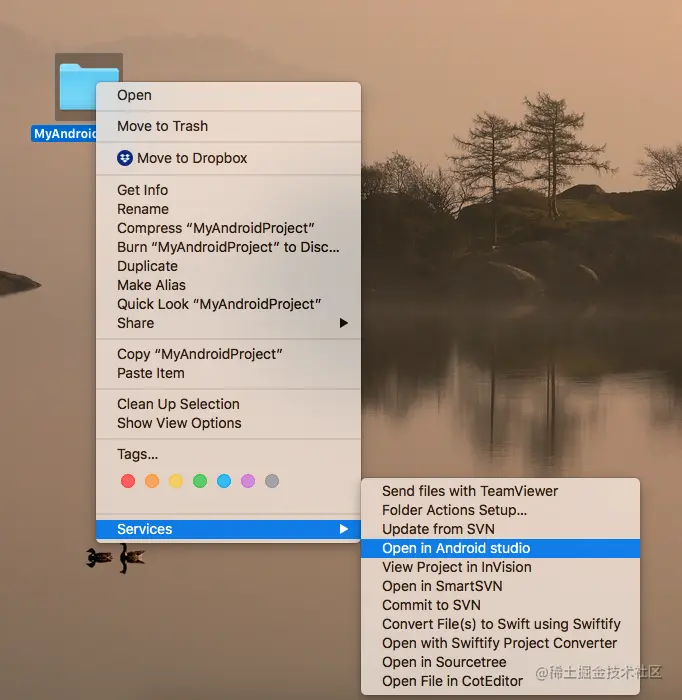Image resolution: width=682 pixels, height=700 pixels.
Task: Click the Dropbox icon in the menu
Action: (125, 158)
